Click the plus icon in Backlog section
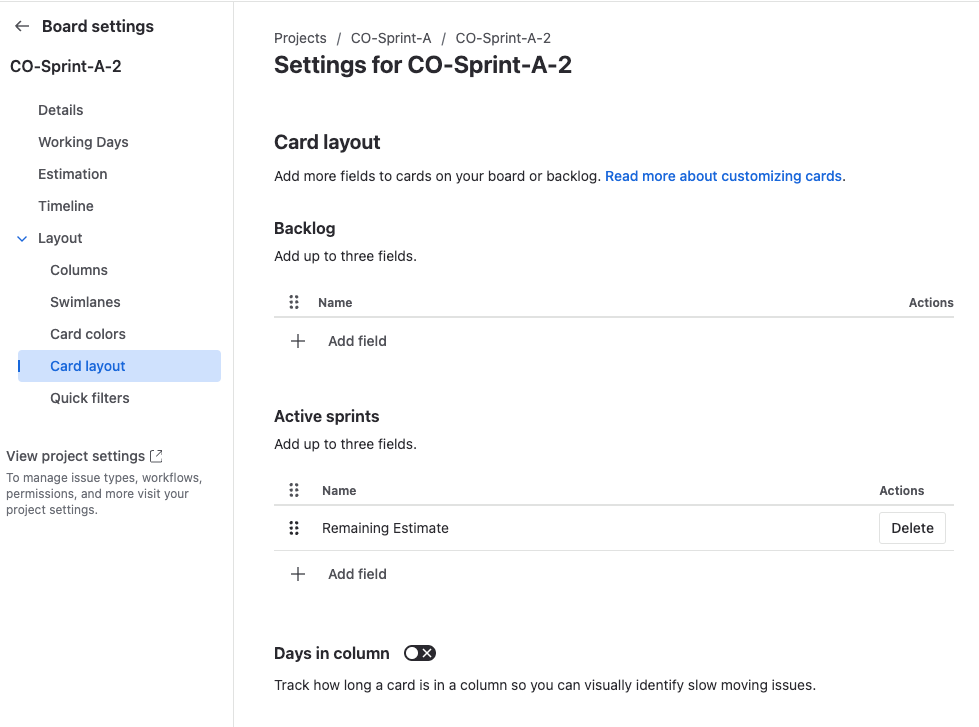 click(297, 341)
